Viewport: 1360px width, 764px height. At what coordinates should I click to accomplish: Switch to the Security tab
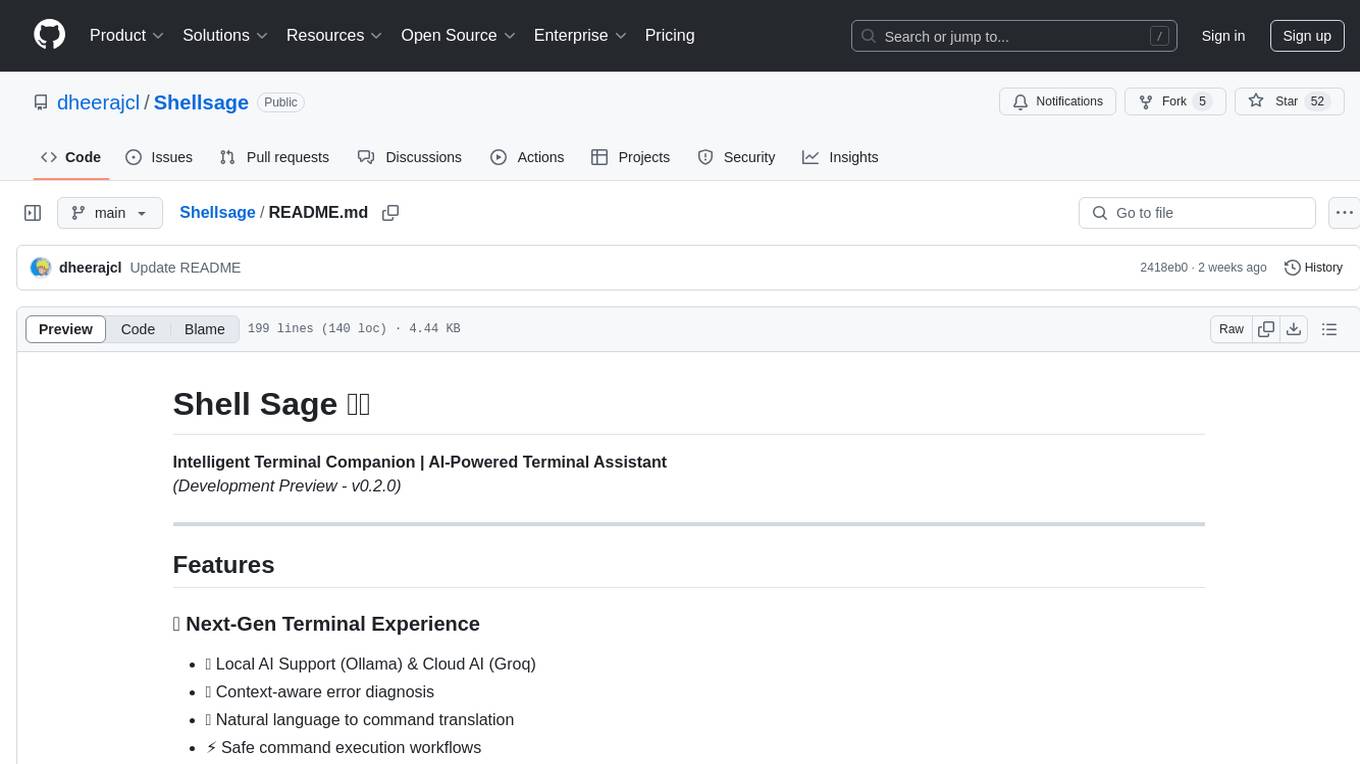(736, 157)
